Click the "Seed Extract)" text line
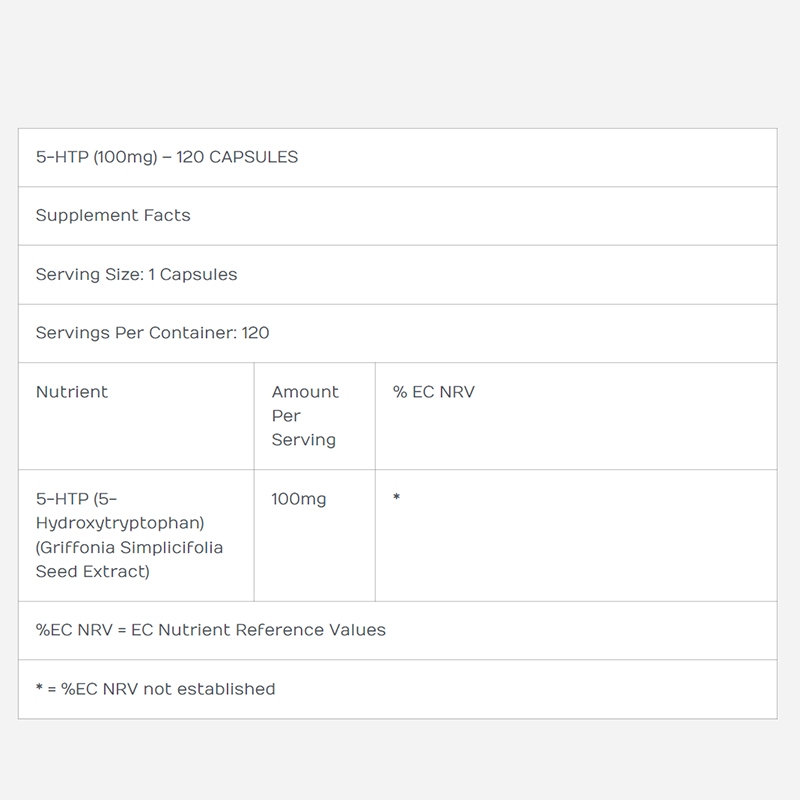 92,572
